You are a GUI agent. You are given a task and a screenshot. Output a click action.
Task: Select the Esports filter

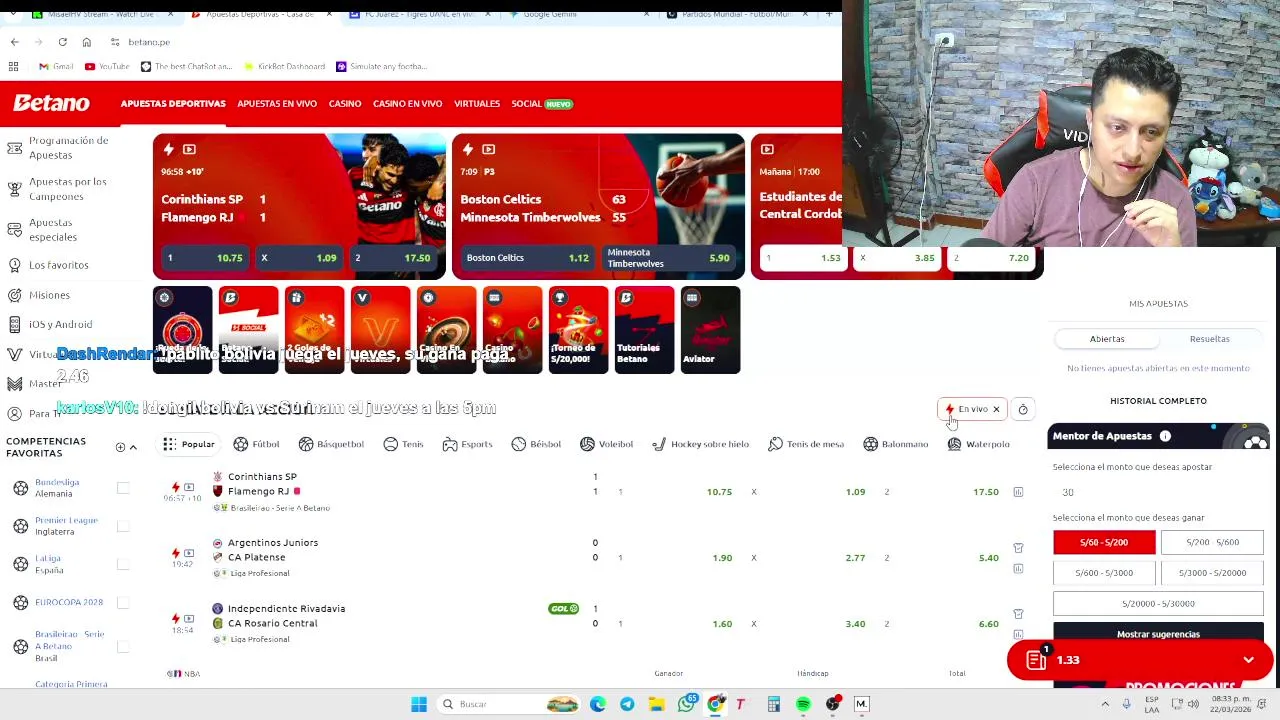[467, 444]
